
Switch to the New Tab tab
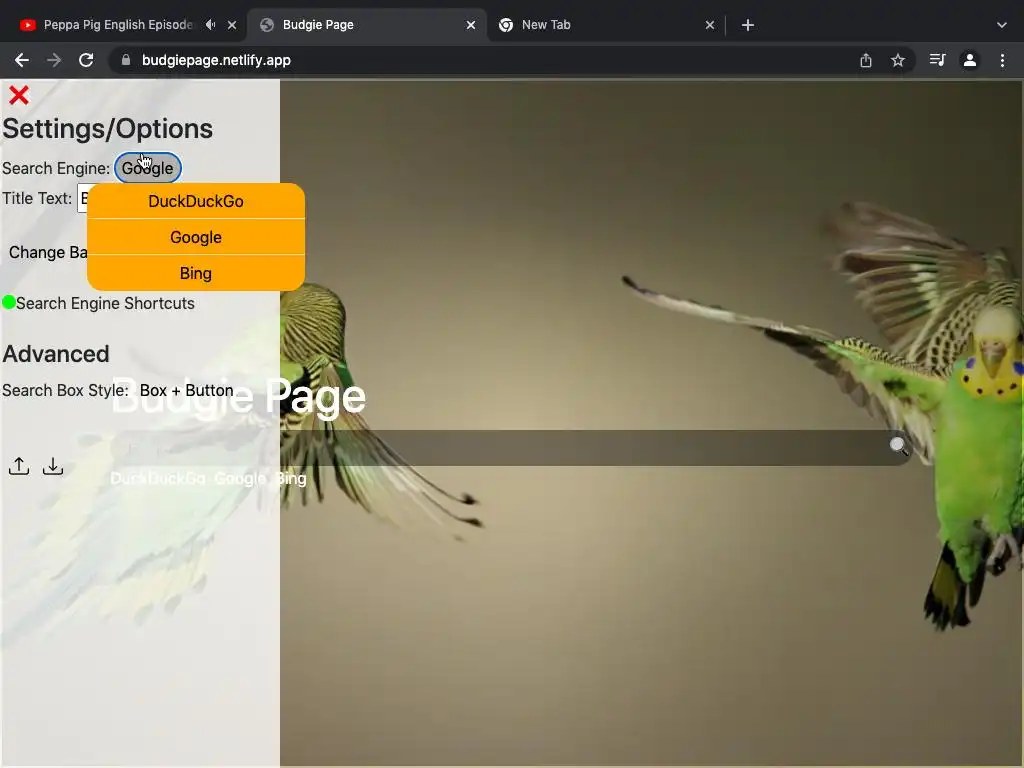coord(546,25)
